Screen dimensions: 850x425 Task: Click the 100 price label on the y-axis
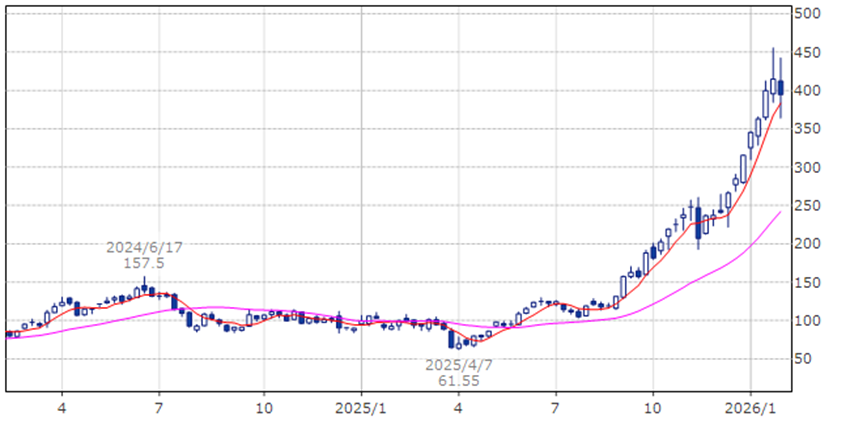[x=807, y=321]
